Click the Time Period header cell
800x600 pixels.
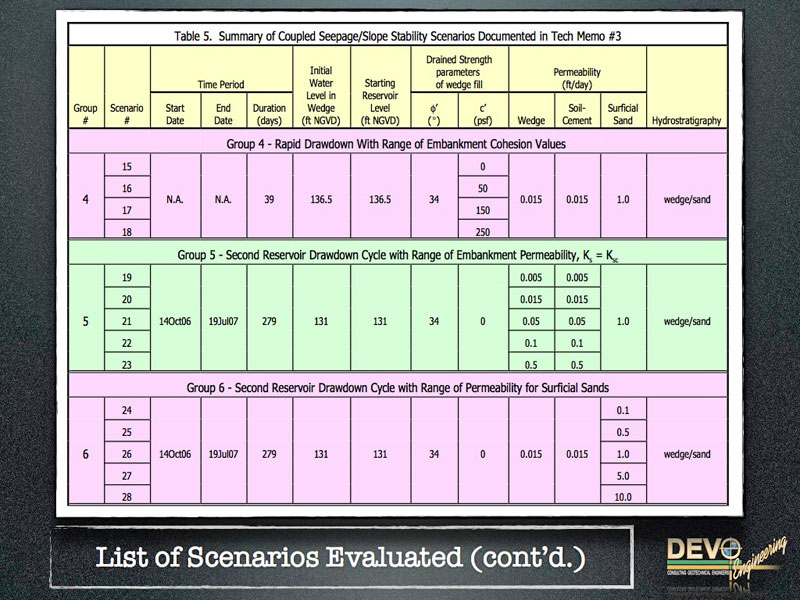(x=220, y=86)
